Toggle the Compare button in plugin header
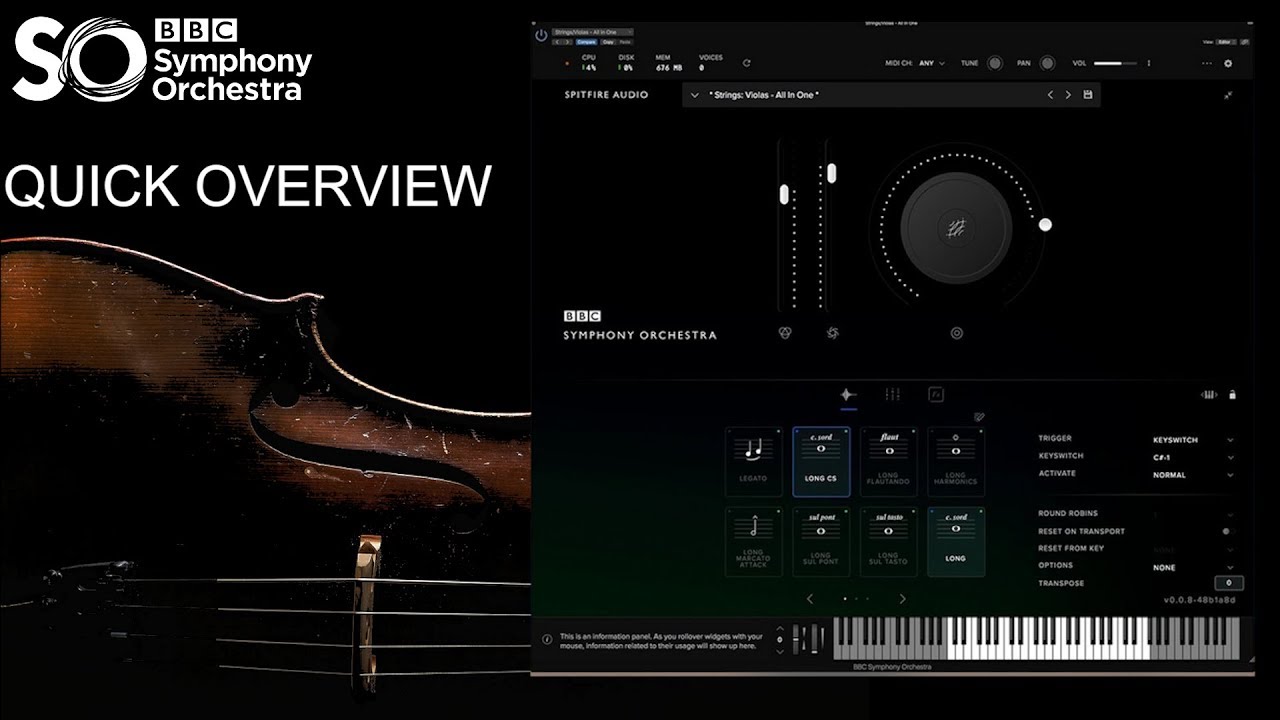Viewport: 1280px width, 720px height. [586, 42]
